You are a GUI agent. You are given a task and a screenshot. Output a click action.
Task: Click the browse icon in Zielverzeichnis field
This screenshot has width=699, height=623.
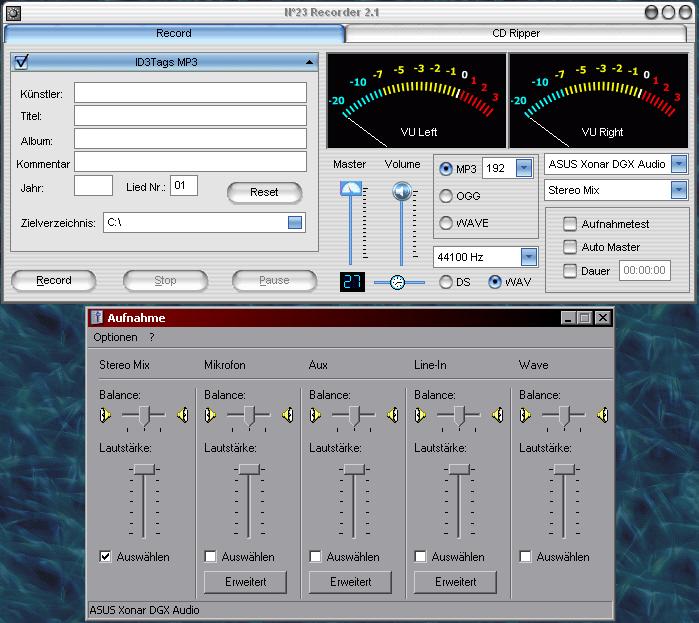(295, 223)
